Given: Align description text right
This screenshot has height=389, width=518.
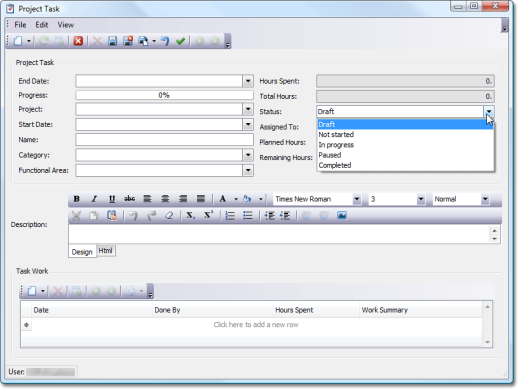Looking at the screenshot, I should coord(183,199).
